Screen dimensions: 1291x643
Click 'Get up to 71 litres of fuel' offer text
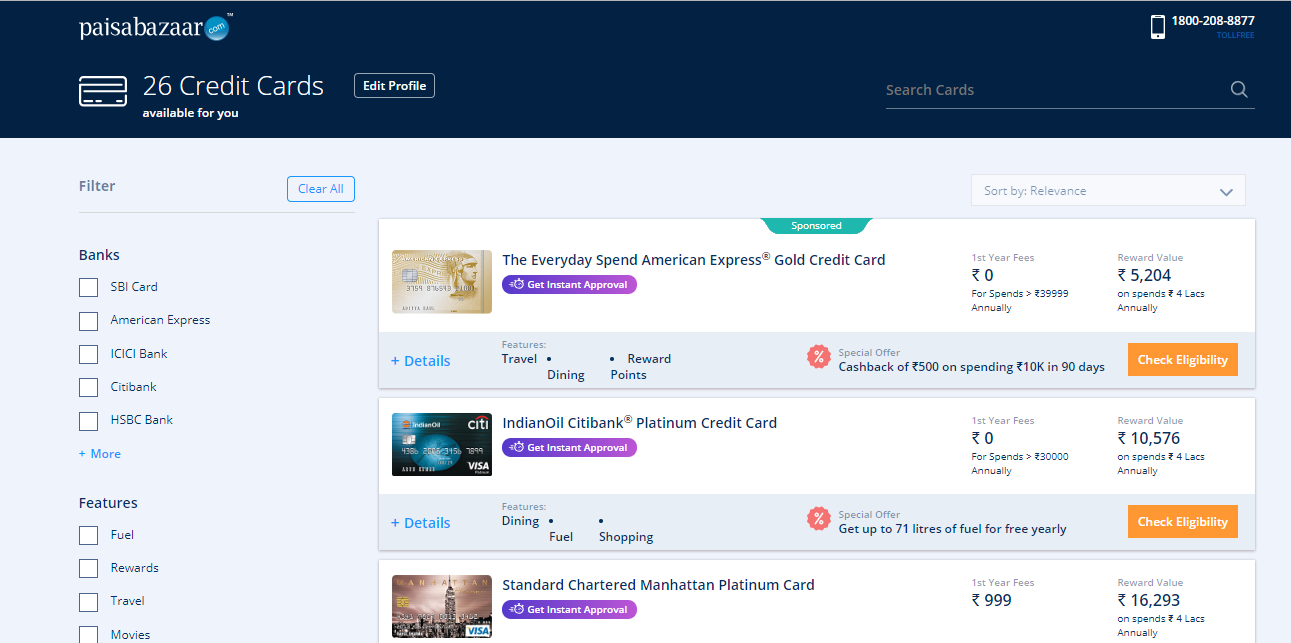point(953,529)
